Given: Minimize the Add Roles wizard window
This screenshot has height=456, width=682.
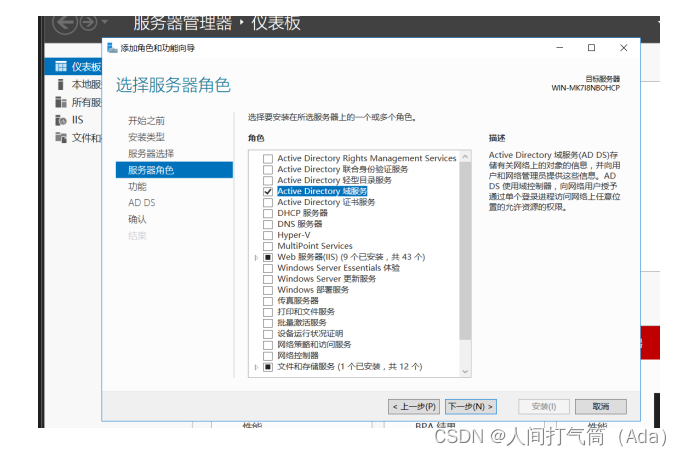Looking at the screenshot, I should coord(560,47).
